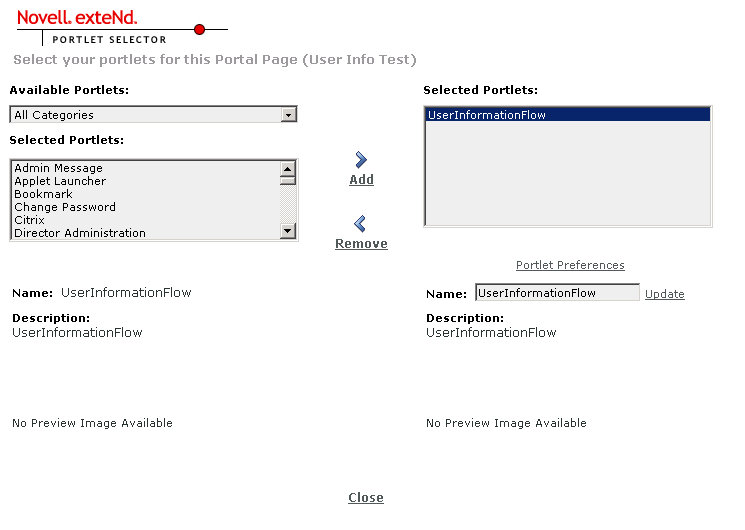The image size is (745, 530).
Task: Open Portlet Preferences link
Action: (570, 266)
